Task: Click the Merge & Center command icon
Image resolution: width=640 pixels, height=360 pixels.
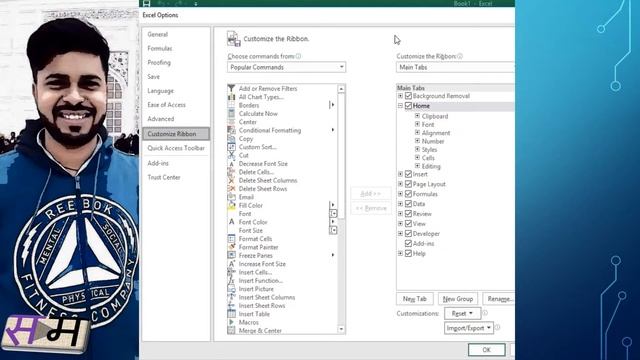Action: pos(231,330)
